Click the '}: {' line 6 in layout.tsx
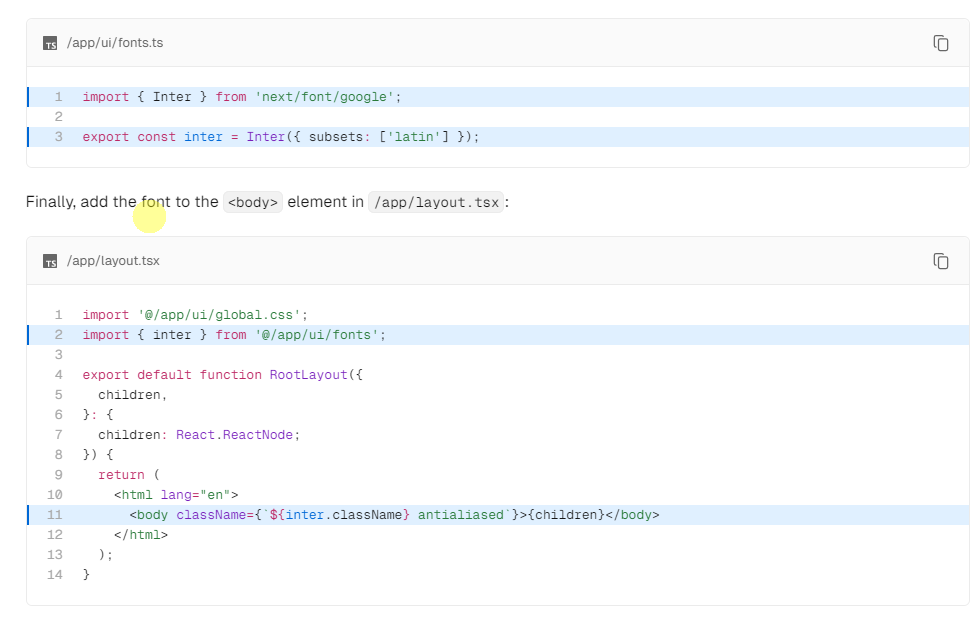Screen dimensions: 980x618 pos(98,415)
